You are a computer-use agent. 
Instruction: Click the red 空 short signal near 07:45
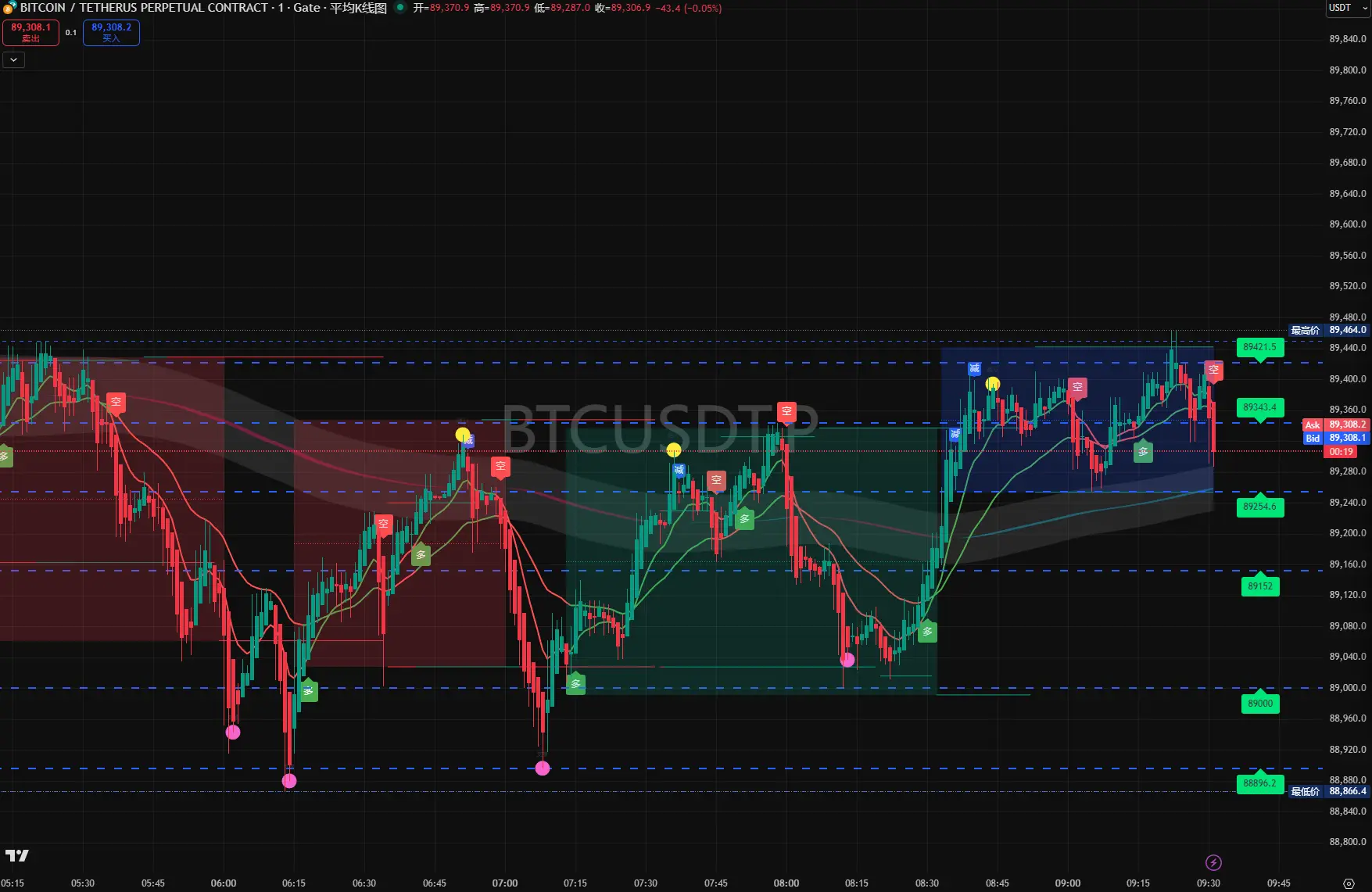click(716, 481)
